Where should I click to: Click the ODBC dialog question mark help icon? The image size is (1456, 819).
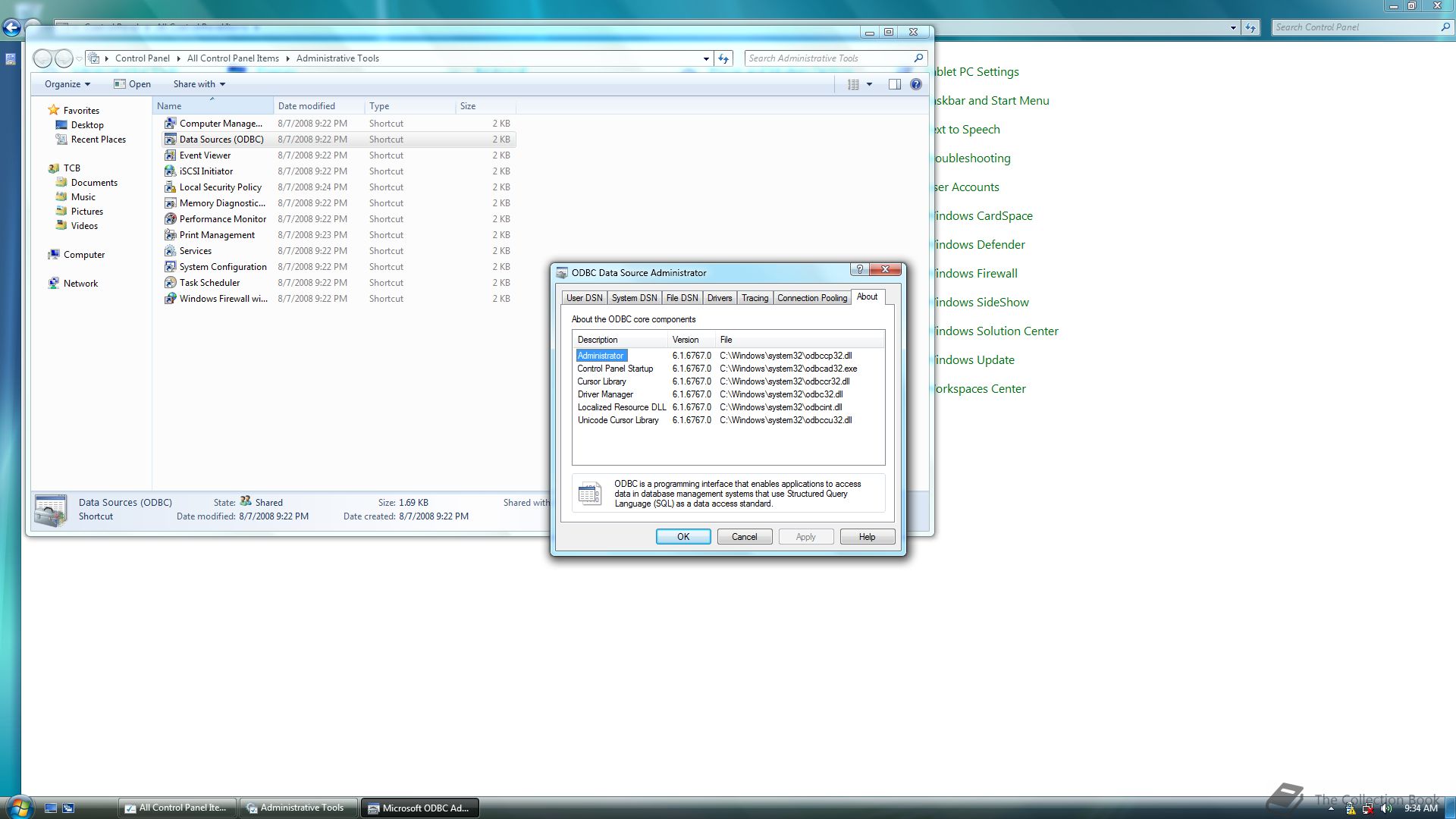click(859, 269)
